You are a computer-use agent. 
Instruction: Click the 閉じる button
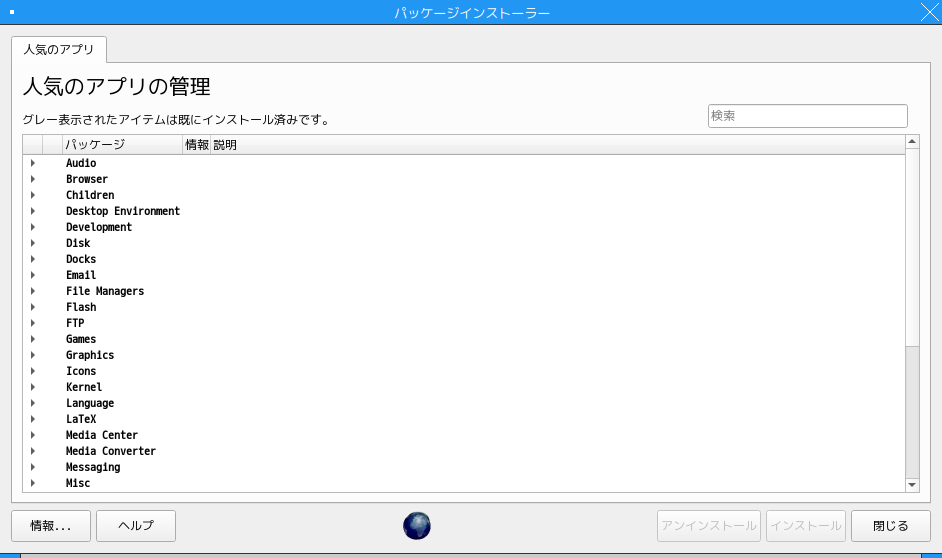(891, 526)
